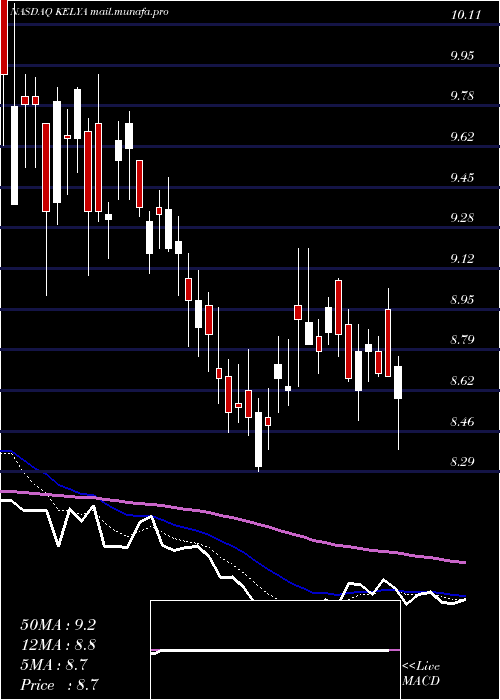Click the MACD inset panel box
500x700 pixels.
tap(275, 650)
